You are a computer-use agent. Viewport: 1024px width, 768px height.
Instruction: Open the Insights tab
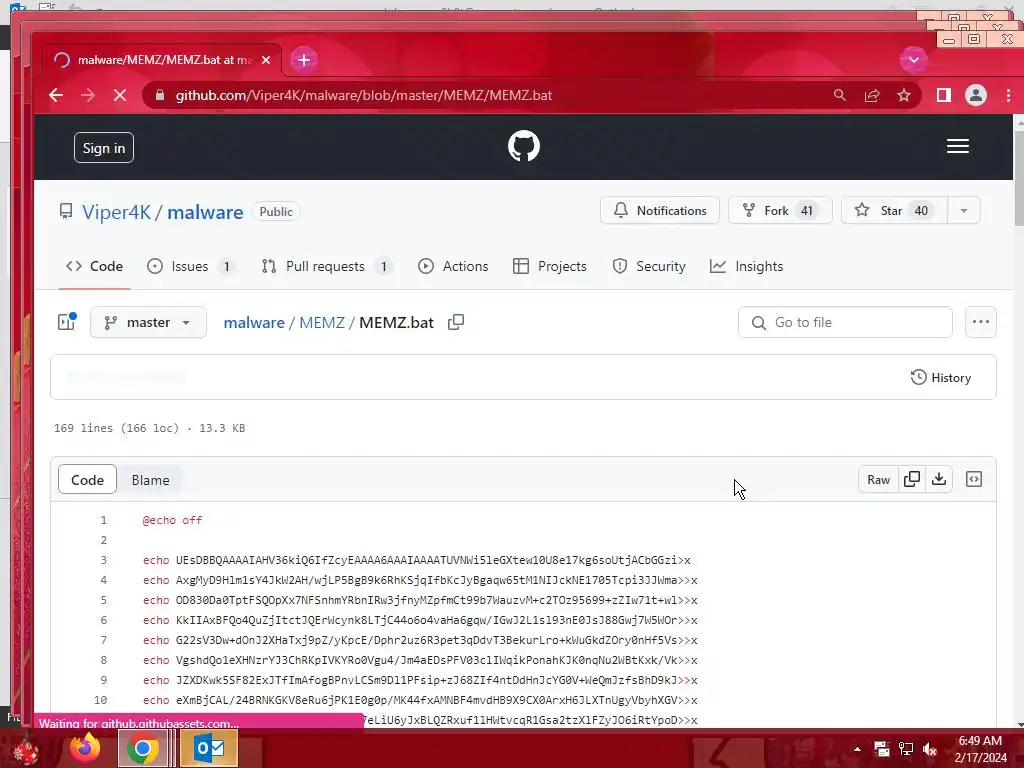pyautogui.click(x=746, y=266)
